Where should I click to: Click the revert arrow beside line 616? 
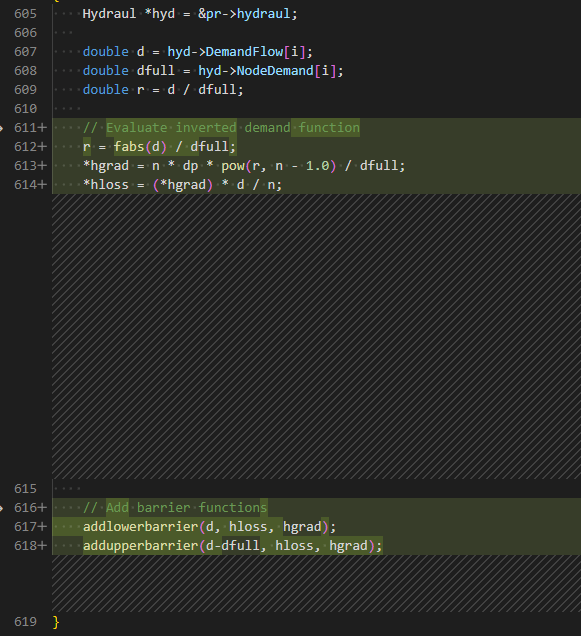[2, 508]
